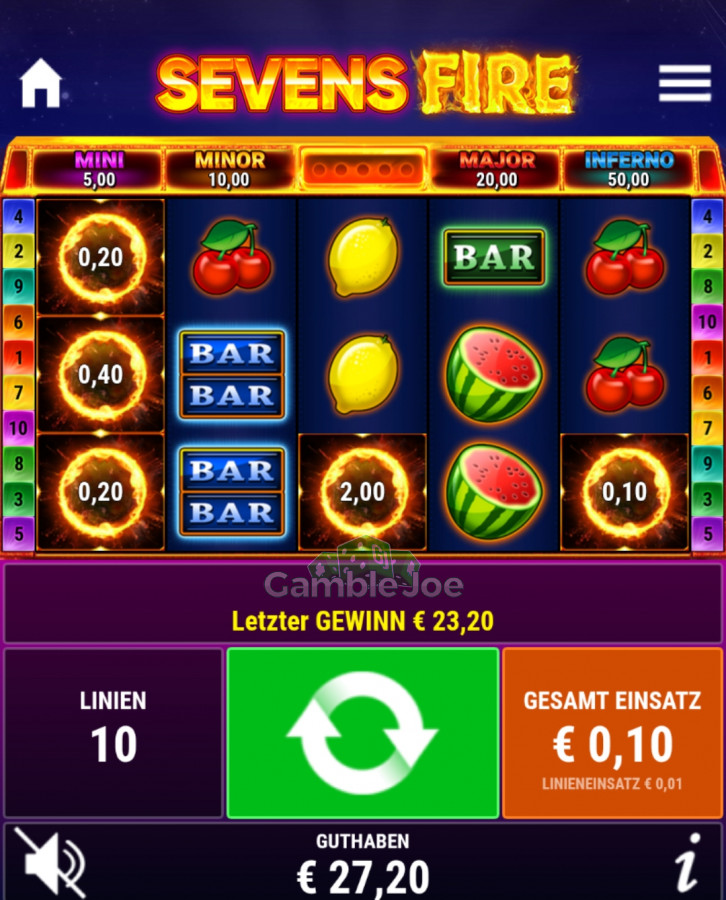
Task: Open the game info icon
Action: [688, 863]
